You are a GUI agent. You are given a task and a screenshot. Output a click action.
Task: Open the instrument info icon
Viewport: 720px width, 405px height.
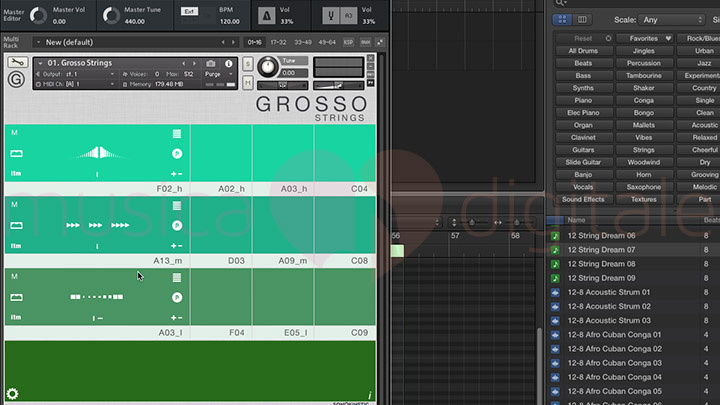[228, 63]
